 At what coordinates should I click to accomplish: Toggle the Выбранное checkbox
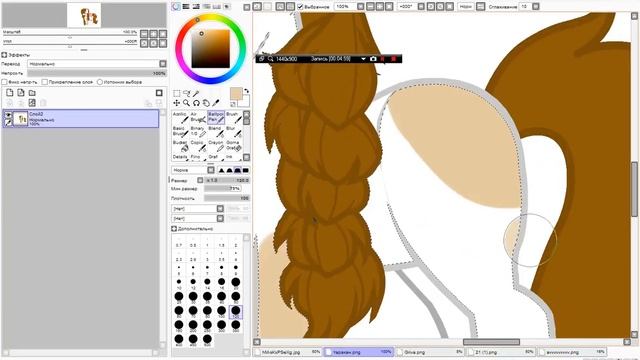pyautogui.click(x=300, y=7)
